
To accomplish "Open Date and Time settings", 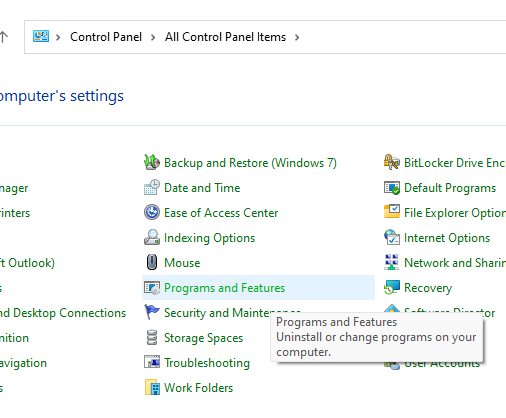I will click(x=202, y=188).
